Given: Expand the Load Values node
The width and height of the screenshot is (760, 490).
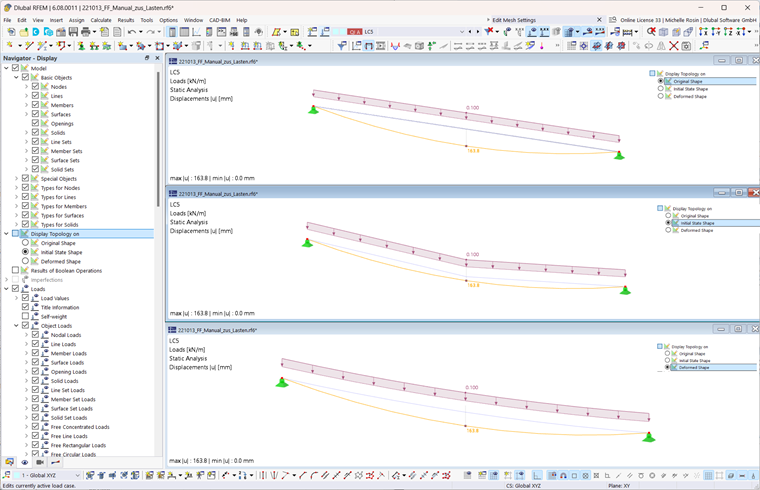Looking at the screenshot, I should tap(16, 298).
